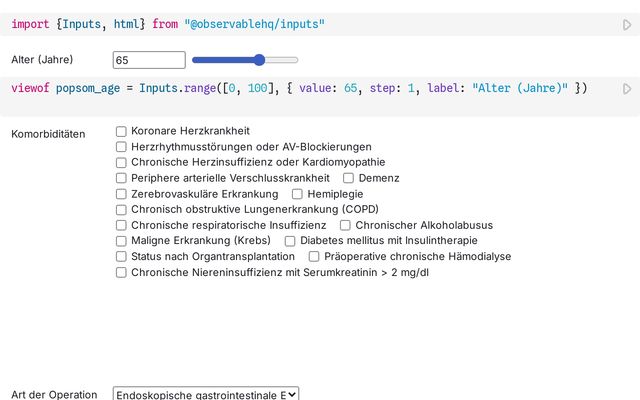Click the Alter number input field
Image resolution: width=640 pixels, height=400 pixels.
pos(149,60)
